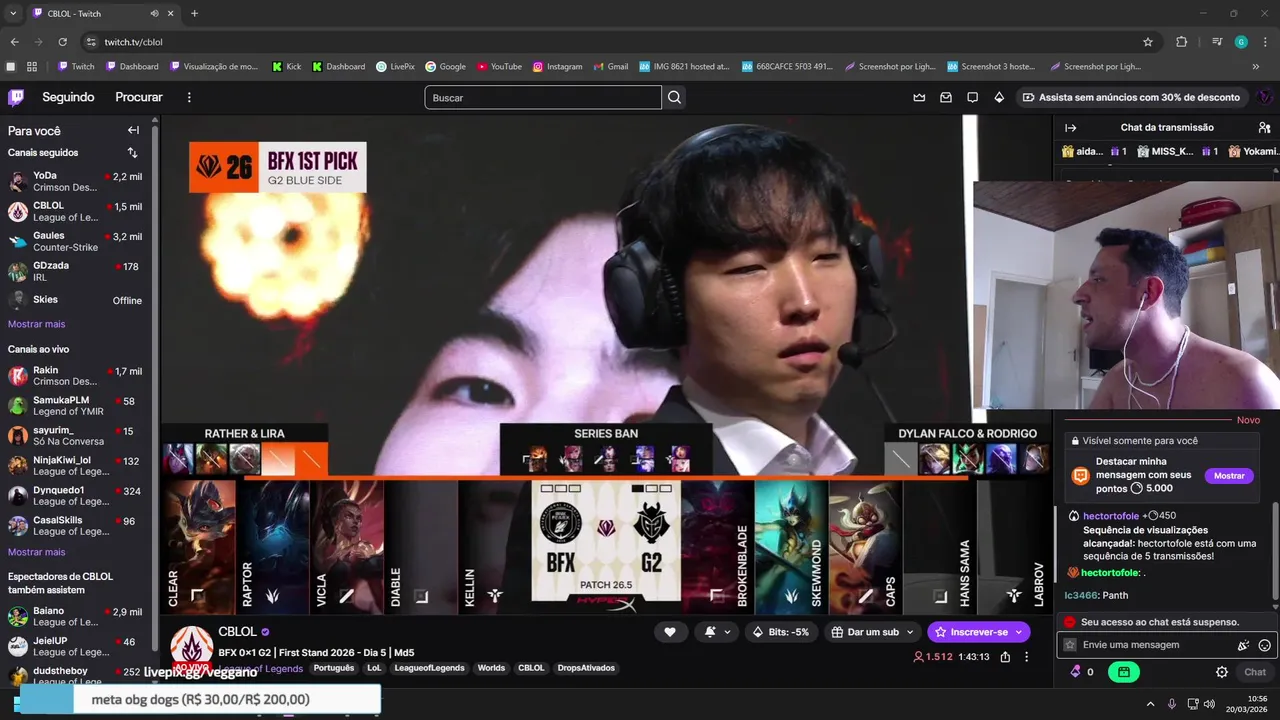Open the Twitch home logo
The width and height of the screenshot is (1280, 720).
click(16, 97)
